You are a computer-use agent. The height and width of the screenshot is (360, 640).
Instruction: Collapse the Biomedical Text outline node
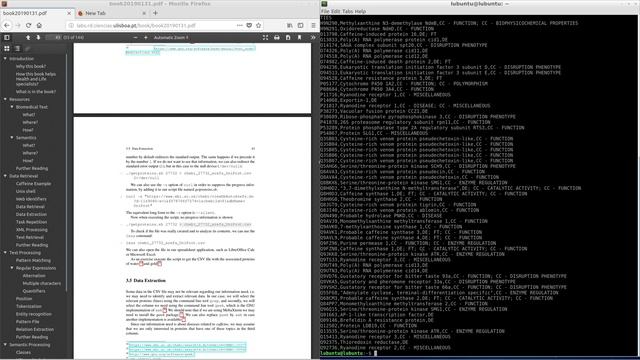point(12,107)
